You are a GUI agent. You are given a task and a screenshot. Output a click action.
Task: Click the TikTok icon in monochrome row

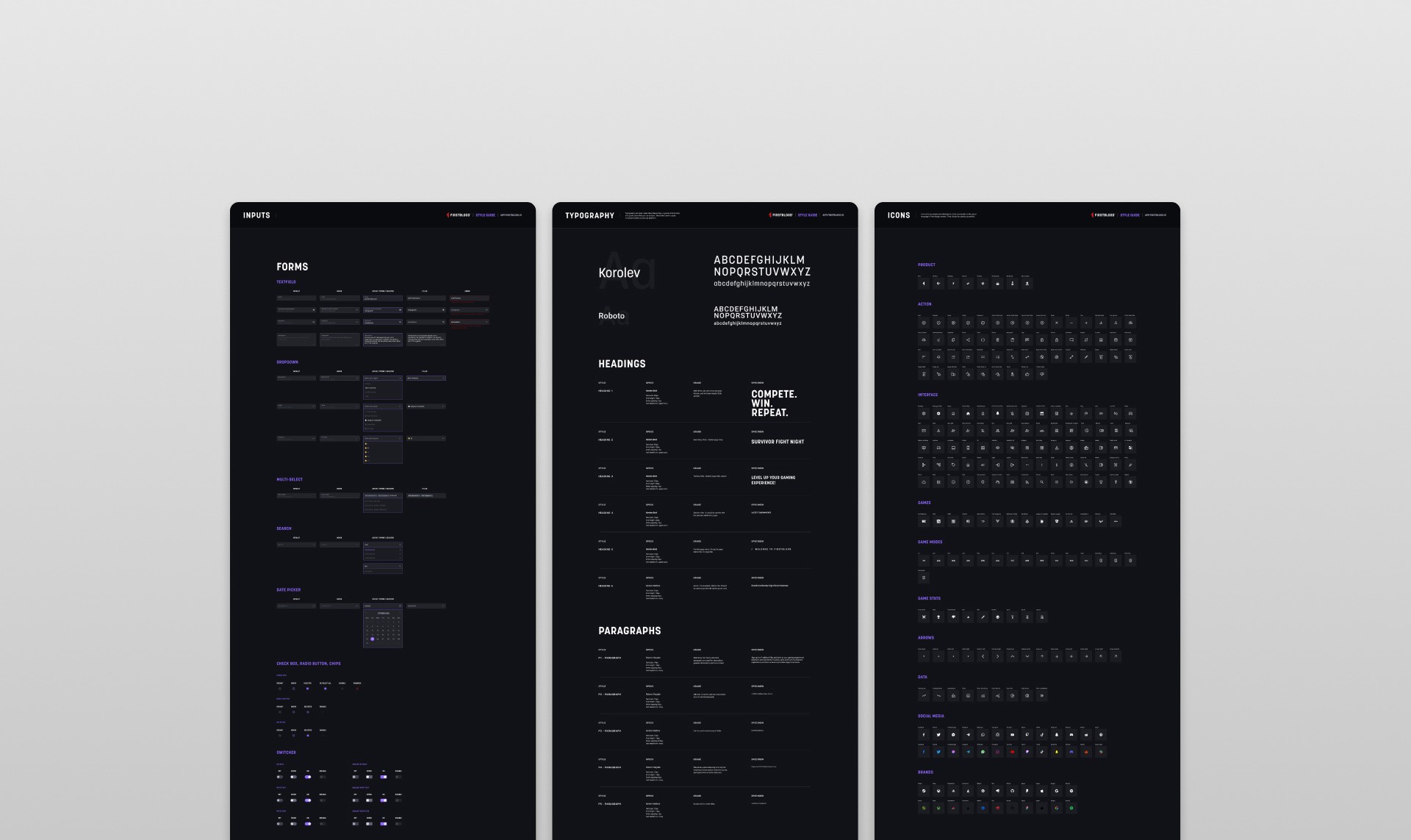pos(1041,734)
